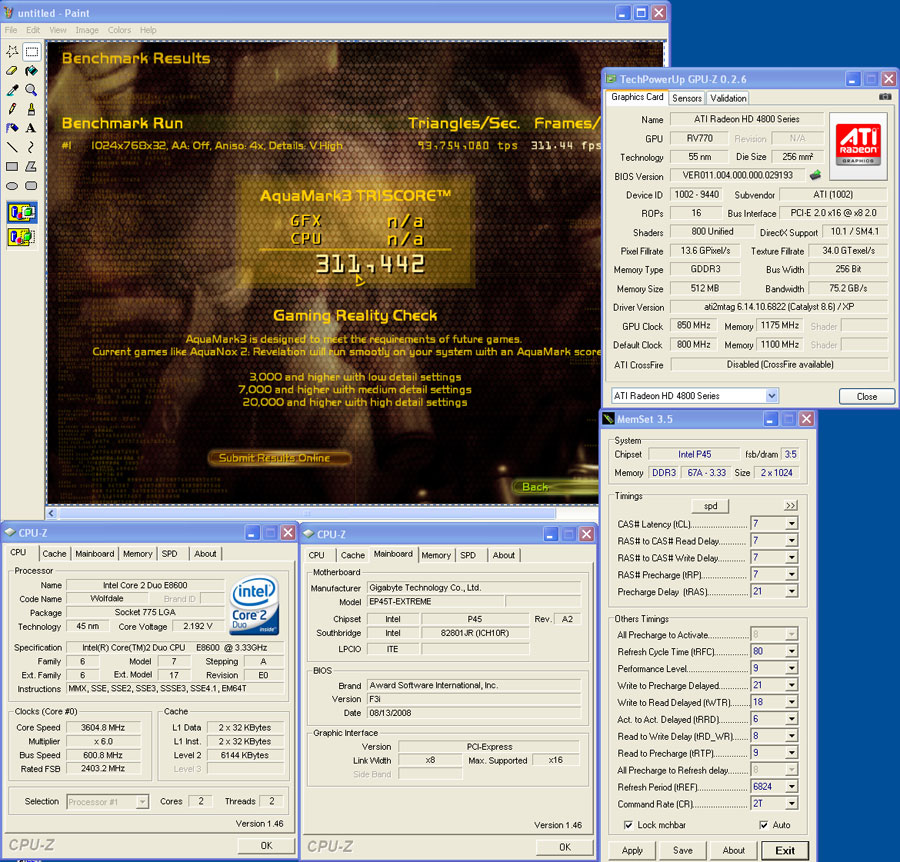Choose the opaque selection option in Paint

[22, 213]
